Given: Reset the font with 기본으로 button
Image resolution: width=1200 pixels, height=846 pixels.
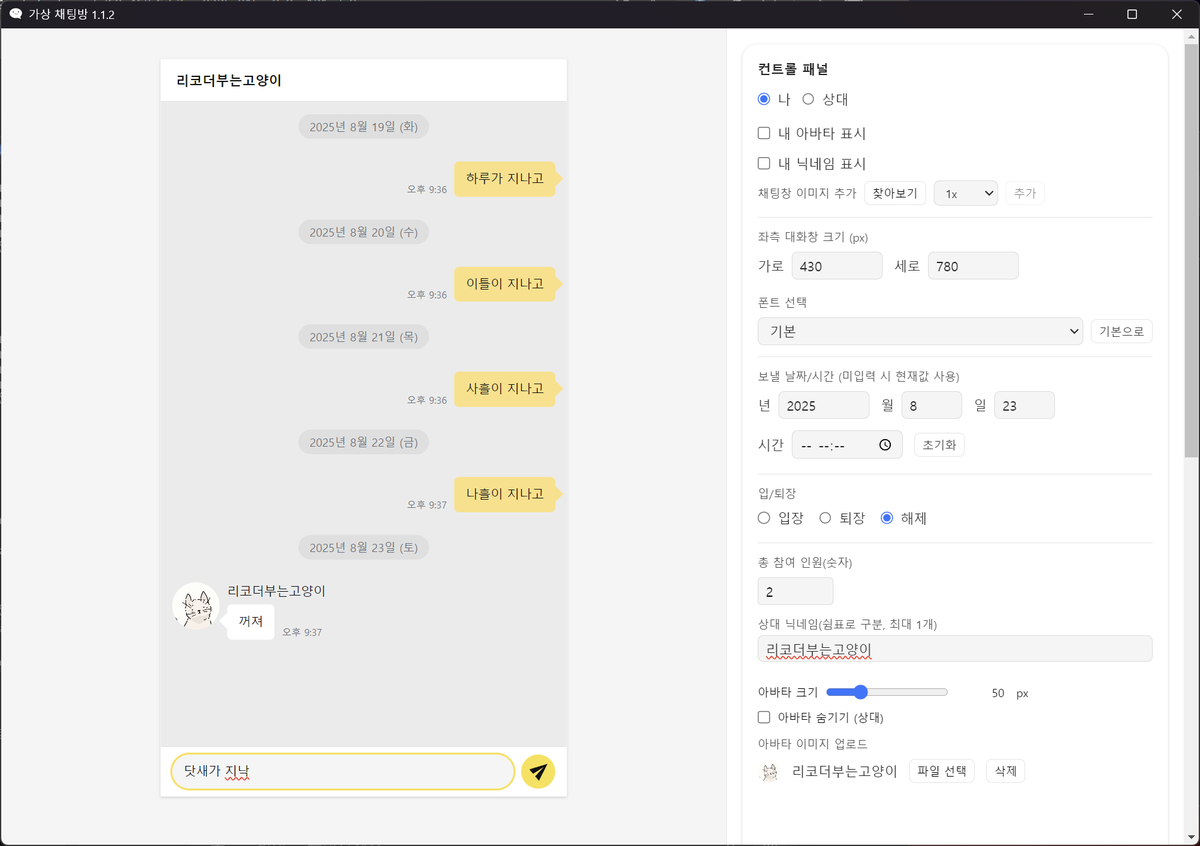Looking at the screenshot, I should (1121, 331).
